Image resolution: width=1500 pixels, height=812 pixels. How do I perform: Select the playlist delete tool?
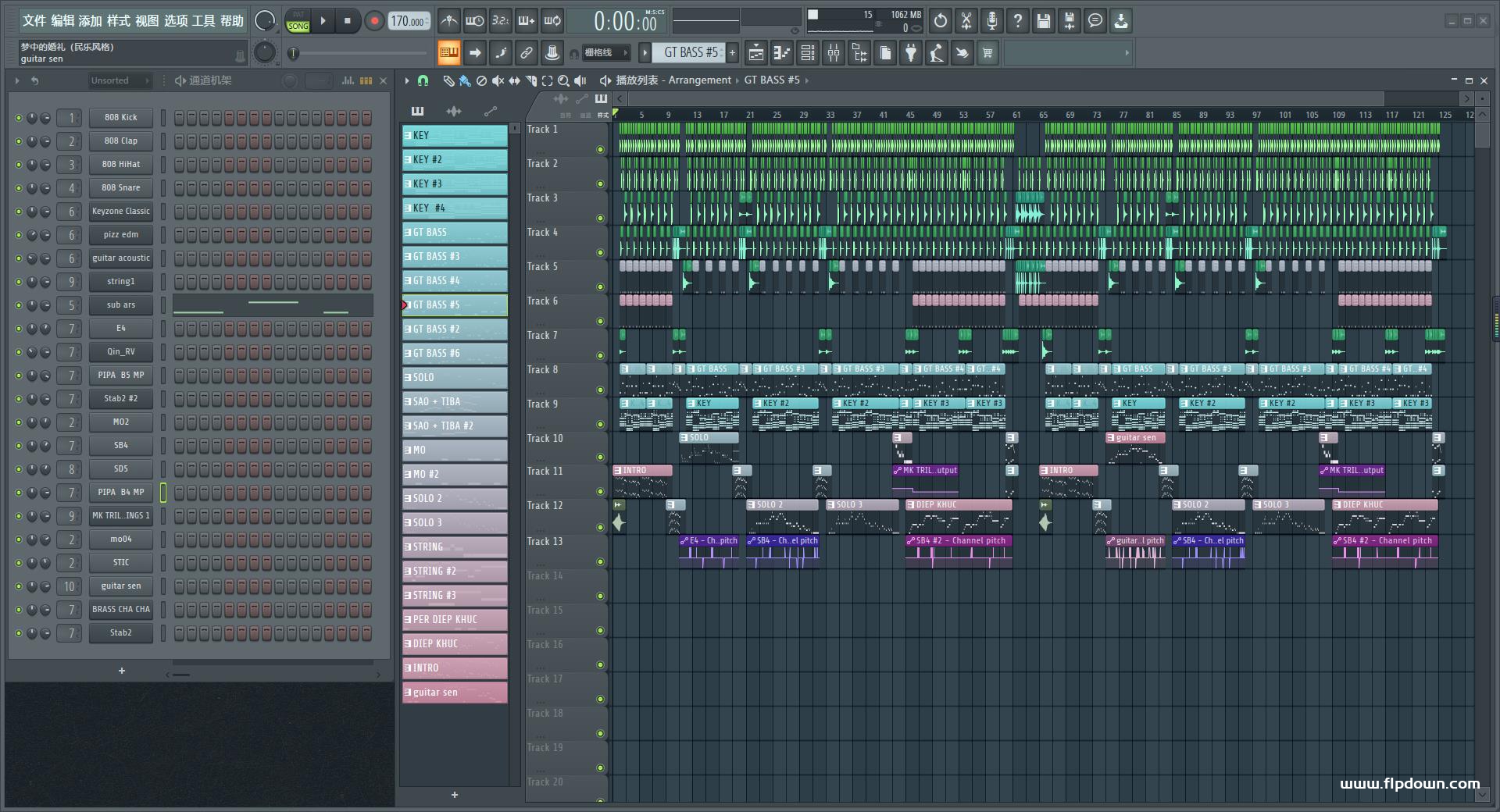coord(481,80)
